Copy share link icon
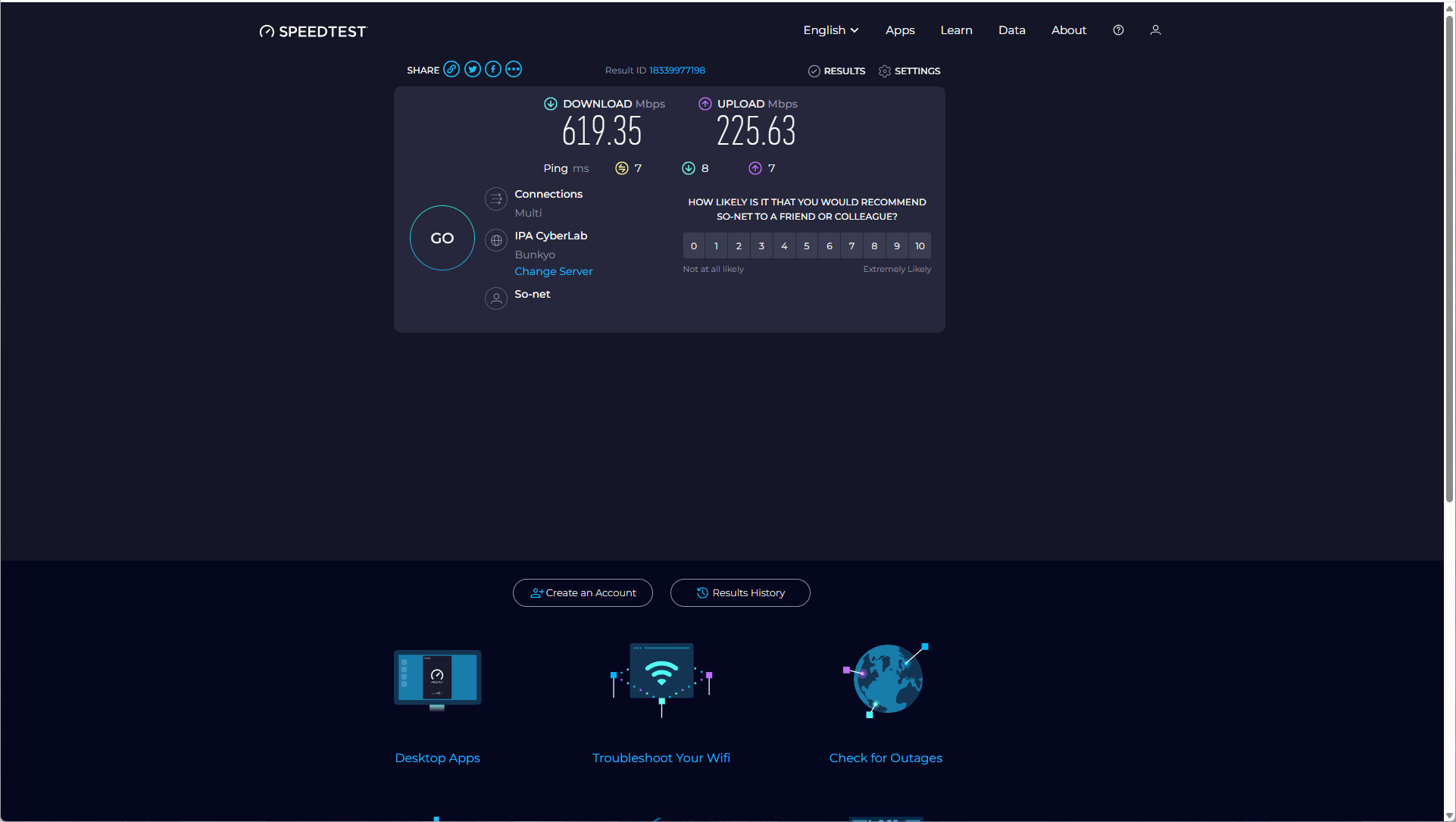1456x822 pixels. 451,70
